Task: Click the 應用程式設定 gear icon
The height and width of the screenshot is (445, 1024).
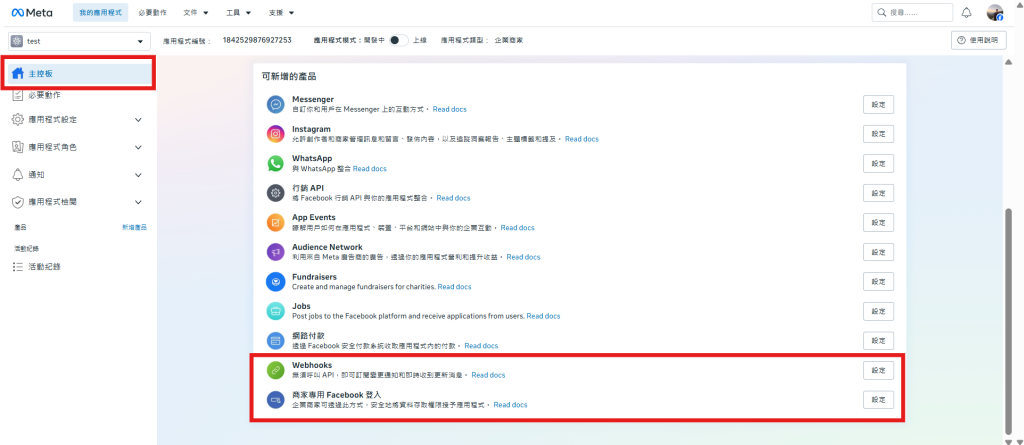Action: 18,120
